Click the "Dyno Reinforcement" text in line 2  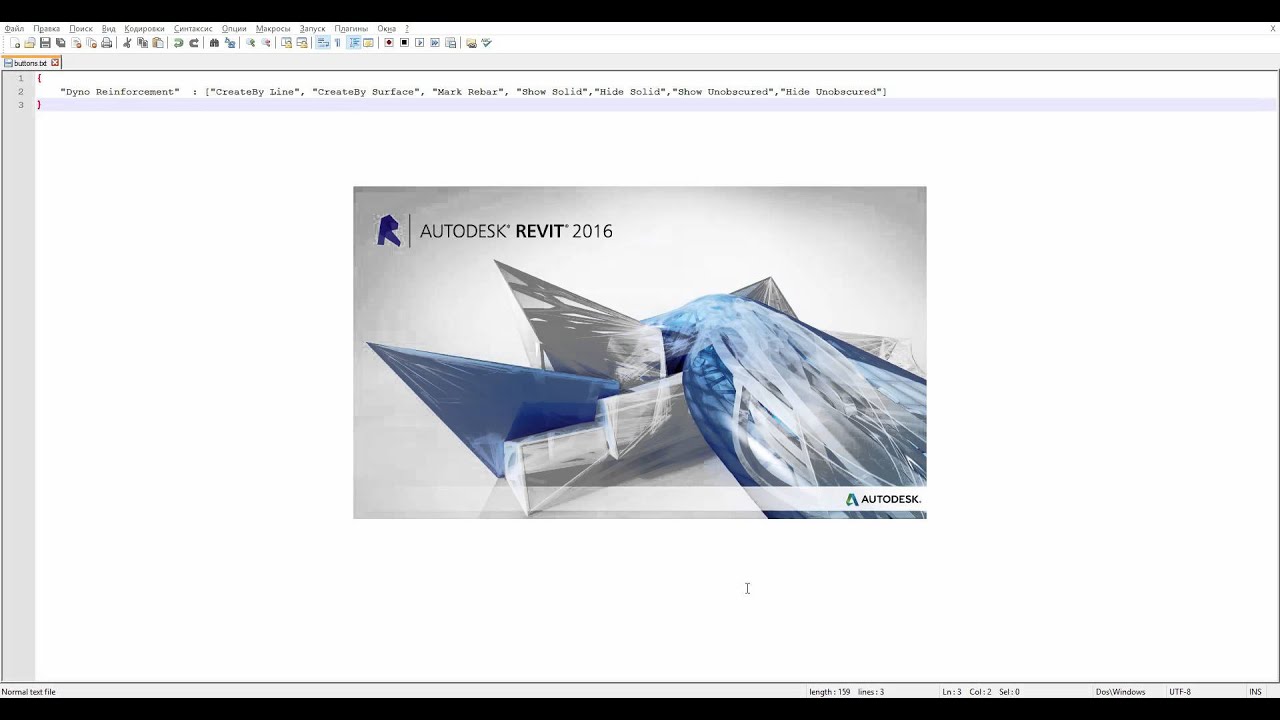click(x=120, y=92)
